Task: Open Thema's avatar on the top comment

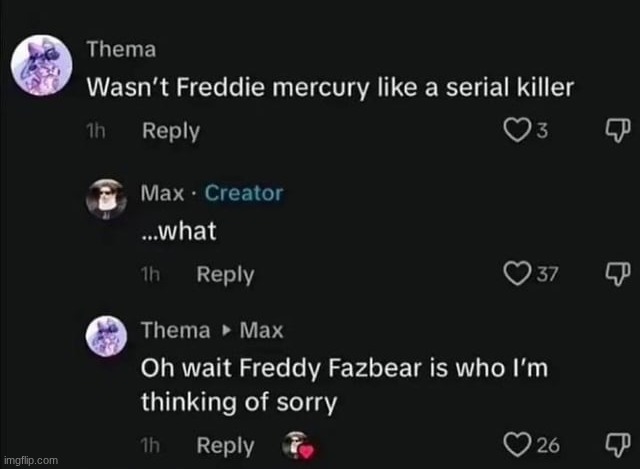Action: click(x=43, y=70)
